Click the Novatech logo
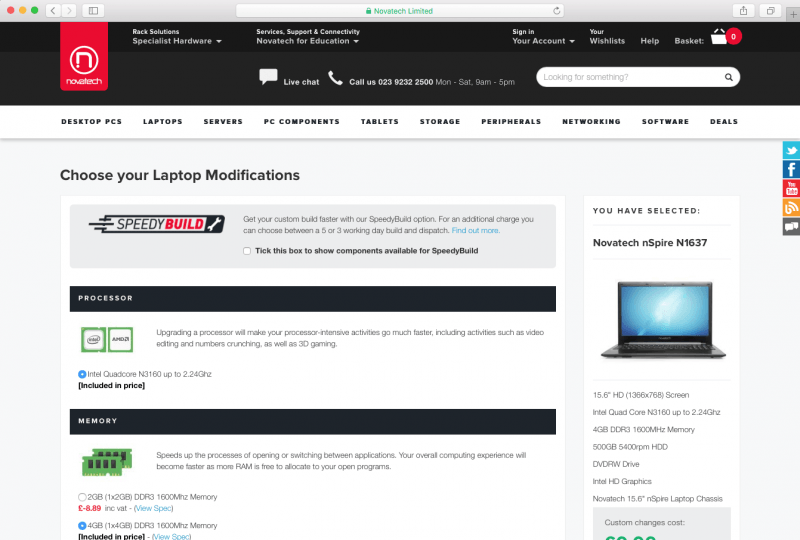Image resolution: width=800 pixels, height=540 pixels. [84, 56]
